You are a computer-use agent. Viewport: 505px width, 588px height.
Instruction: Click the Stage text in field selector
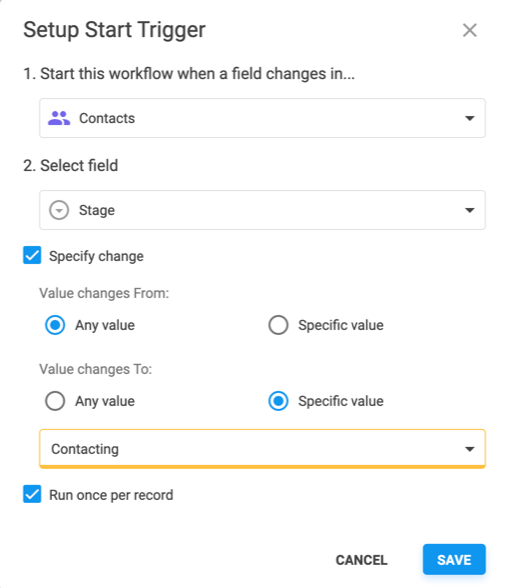[x=97, y=210]
